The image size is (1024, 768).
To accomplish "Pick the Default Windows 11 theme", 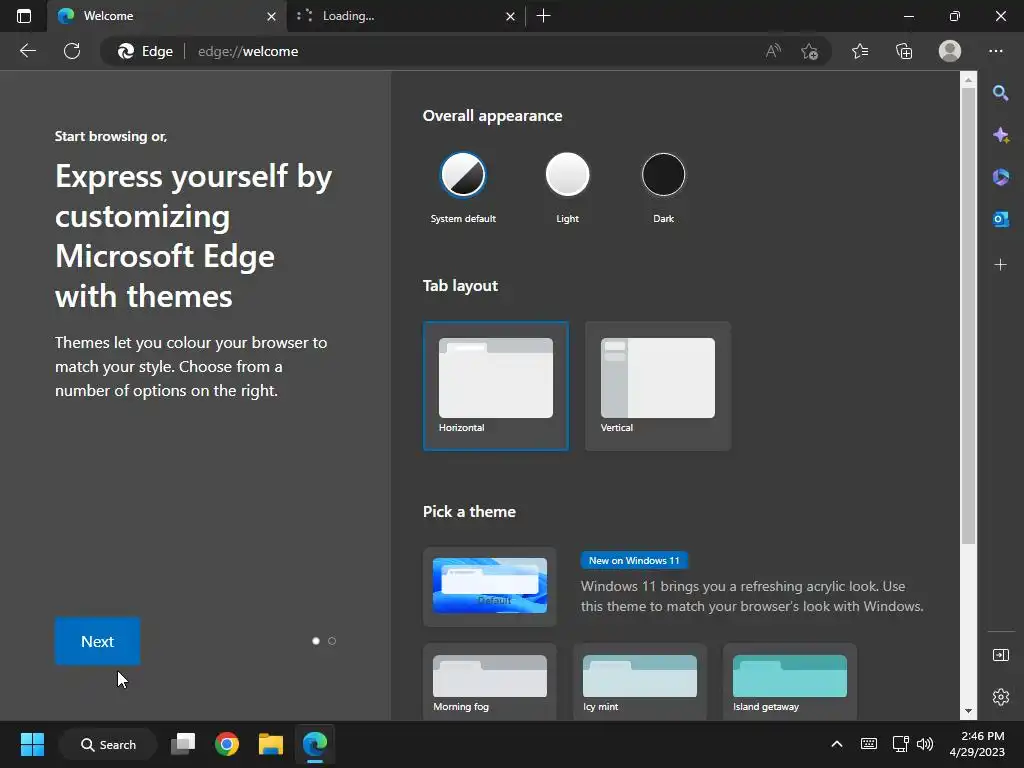I will tap(490, 586).
